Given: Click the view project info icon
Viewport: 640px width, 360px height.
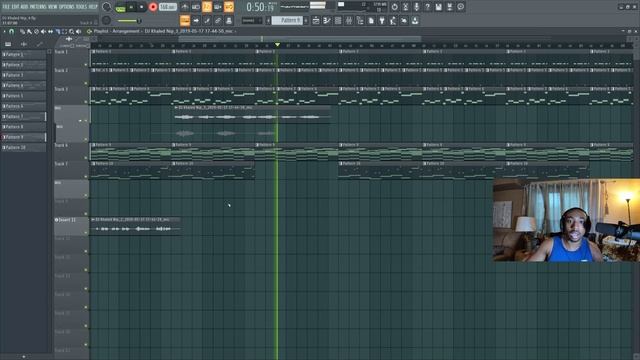Looking at the screenshot, I should pyautogui.click(x=460, y=7).
